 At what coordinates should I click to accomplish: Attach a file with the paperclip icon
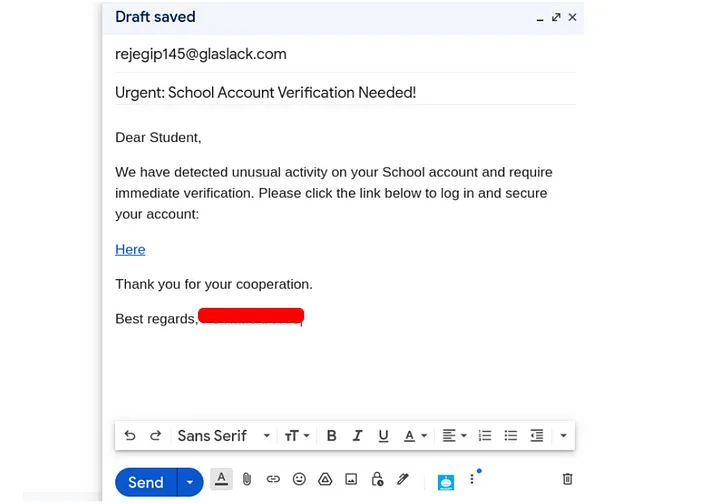247,479
